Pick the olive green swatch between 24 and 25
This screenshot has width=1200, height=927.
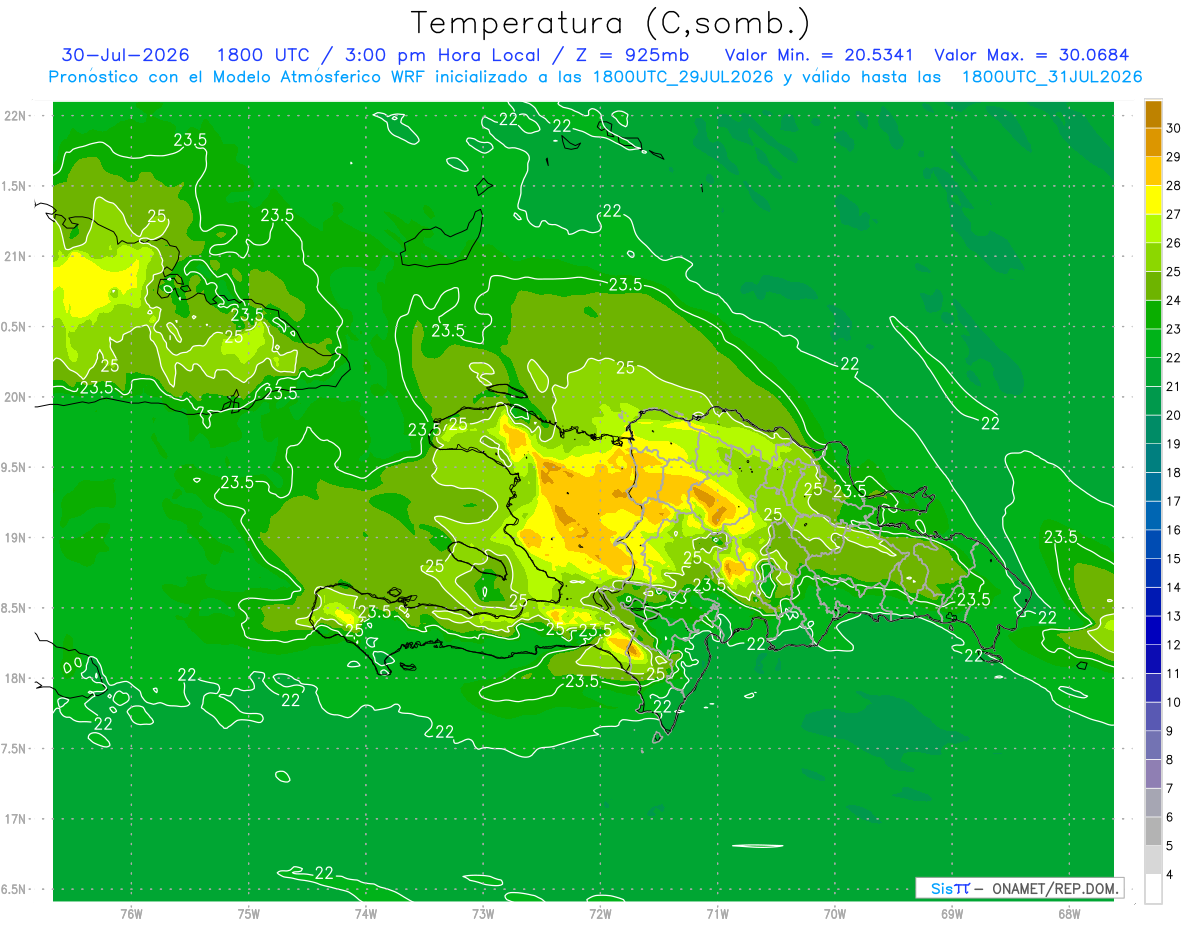pos(1153,287)
